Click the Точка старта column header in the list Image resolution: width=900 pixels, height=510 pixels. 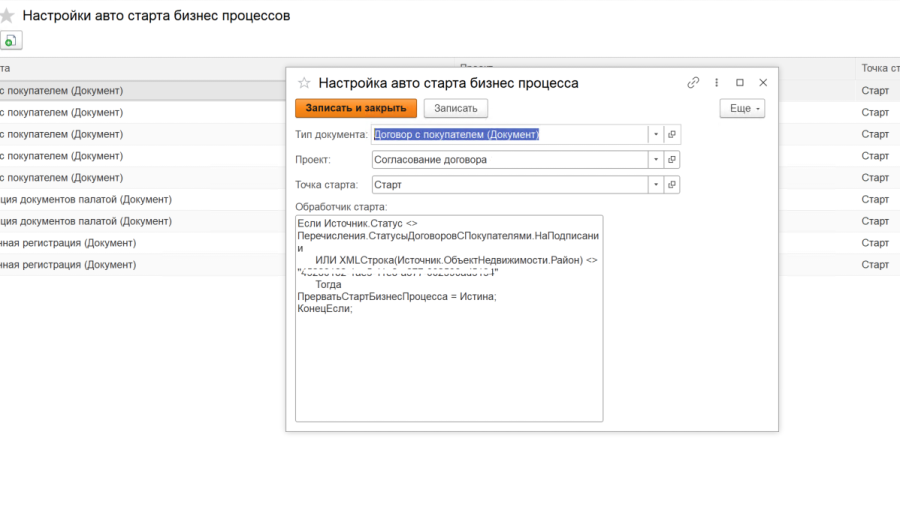(878, 68)
